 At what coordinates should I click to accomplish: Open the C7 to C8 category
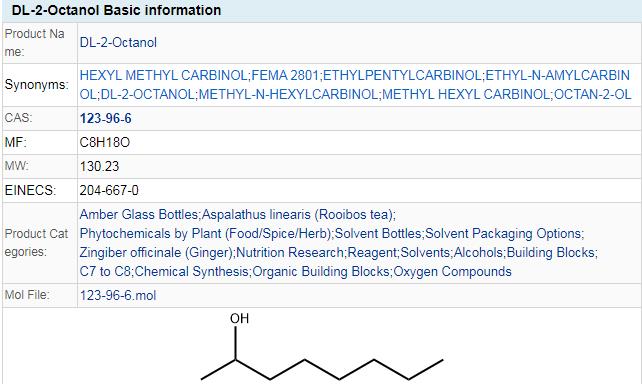[105, 271]
